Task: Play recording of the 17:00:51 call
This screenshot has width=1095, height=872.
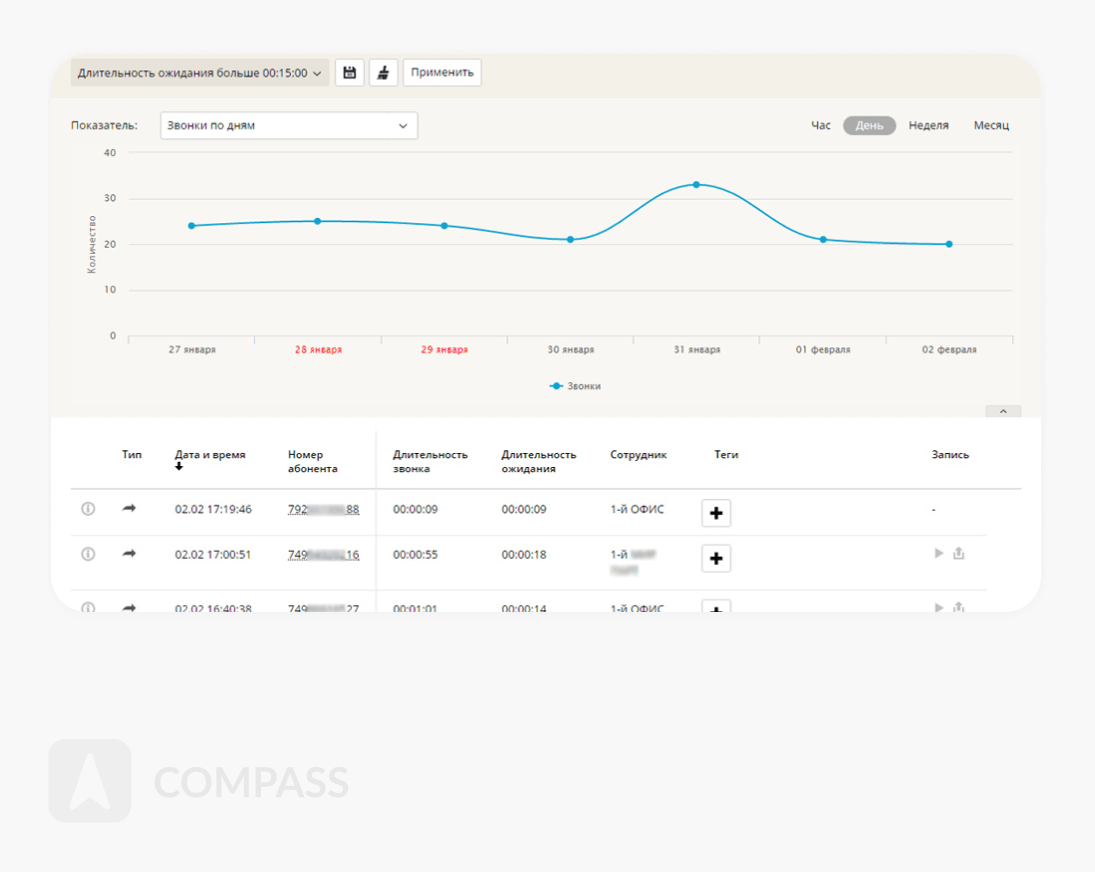Action: (938, 553)
